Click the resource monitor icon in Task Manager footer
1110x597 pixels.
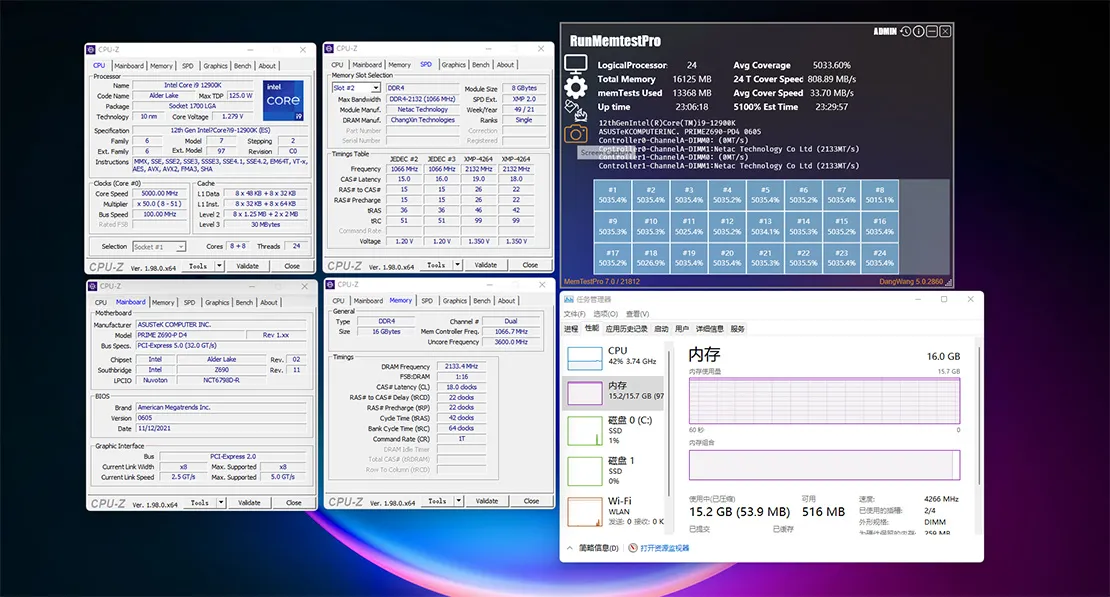coord(633,548)
